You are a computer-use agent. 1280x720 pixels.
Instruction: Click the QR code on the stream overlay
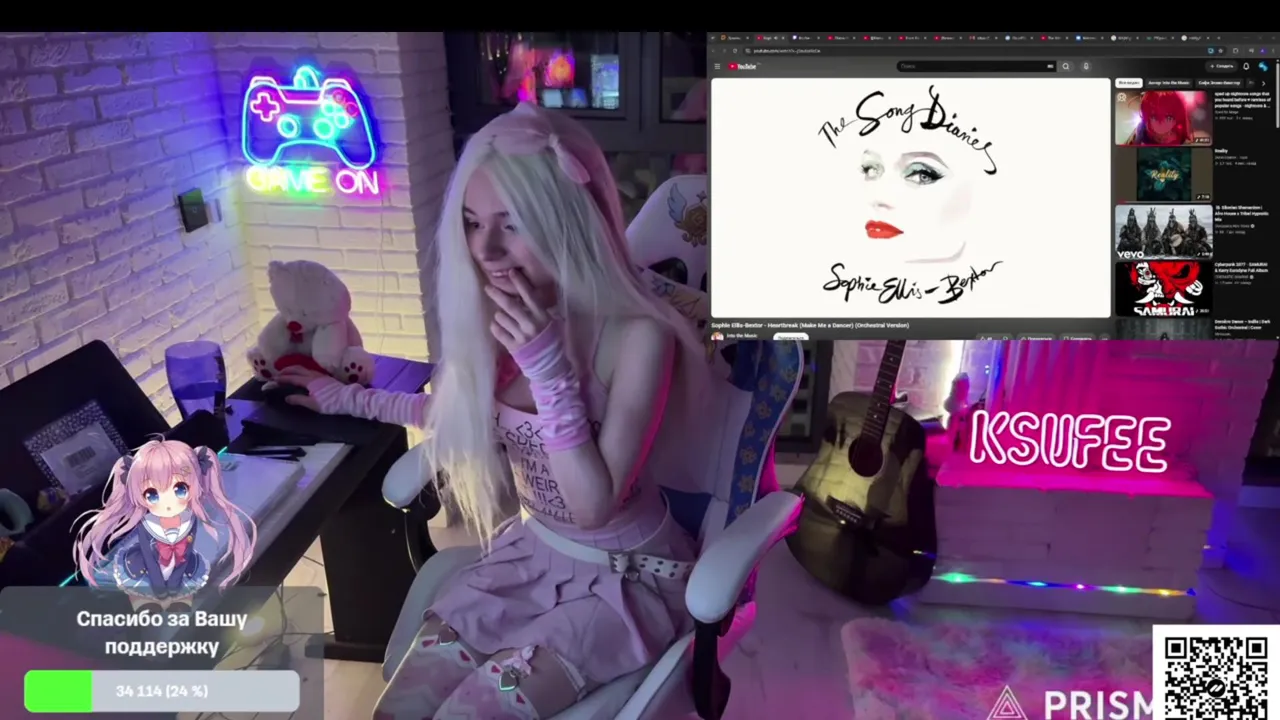click(1216, 673)
